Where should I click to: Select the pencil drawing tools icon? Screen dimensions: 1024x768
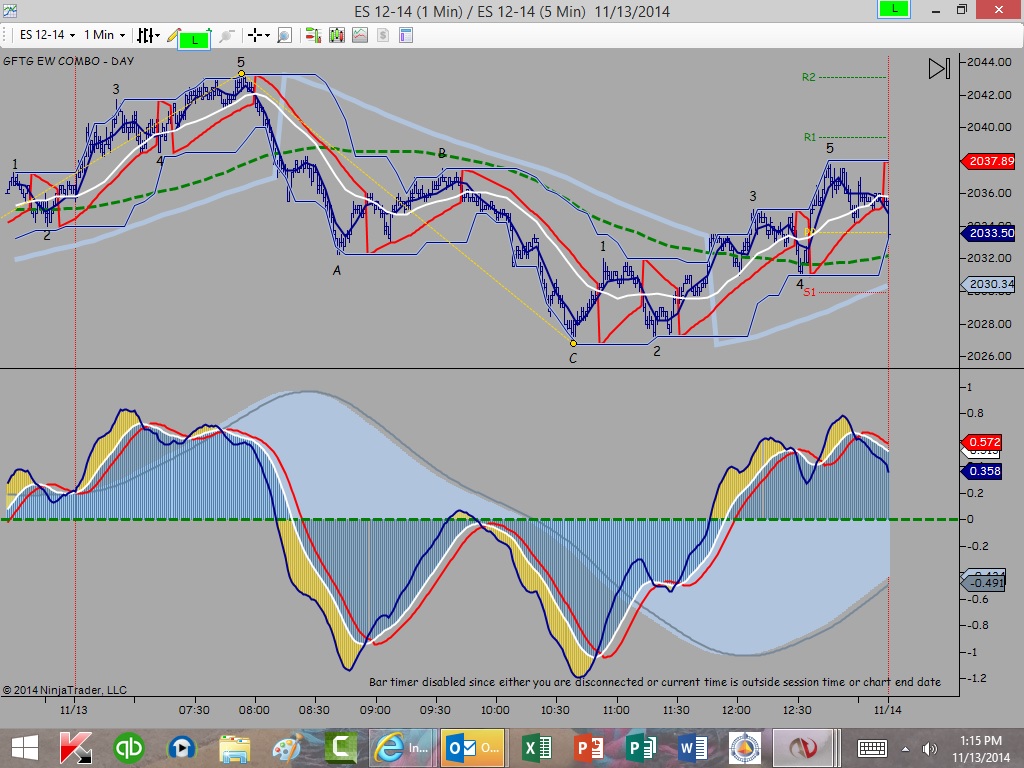[x=173, y=35]
